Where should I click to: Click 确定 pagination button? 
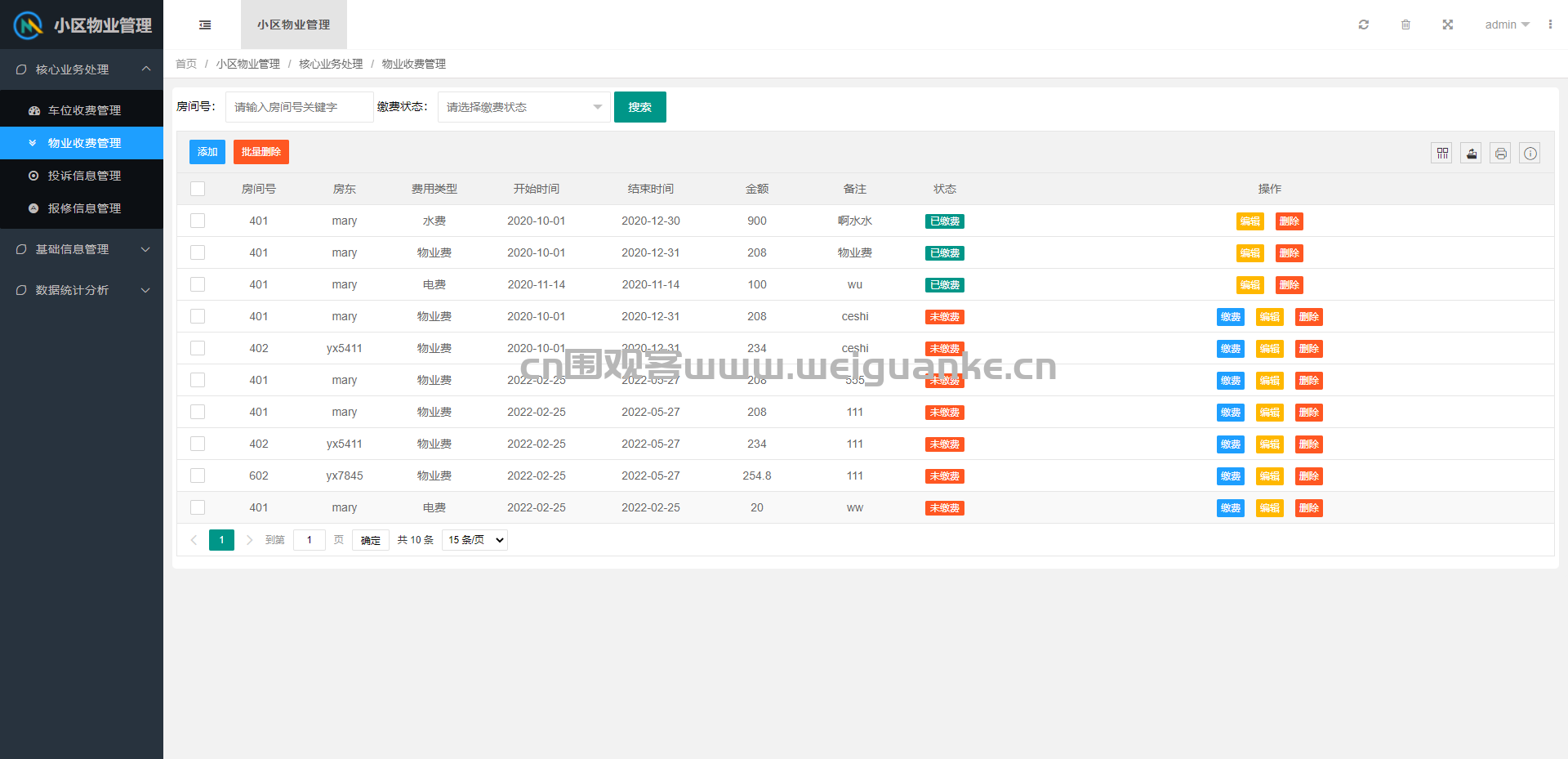click(x=371, y=540)
